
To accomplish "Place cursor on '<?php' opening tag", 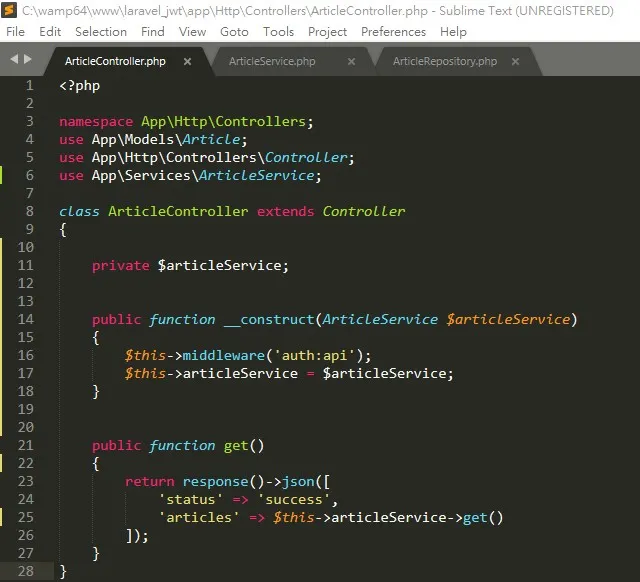I will click(80, 86).
